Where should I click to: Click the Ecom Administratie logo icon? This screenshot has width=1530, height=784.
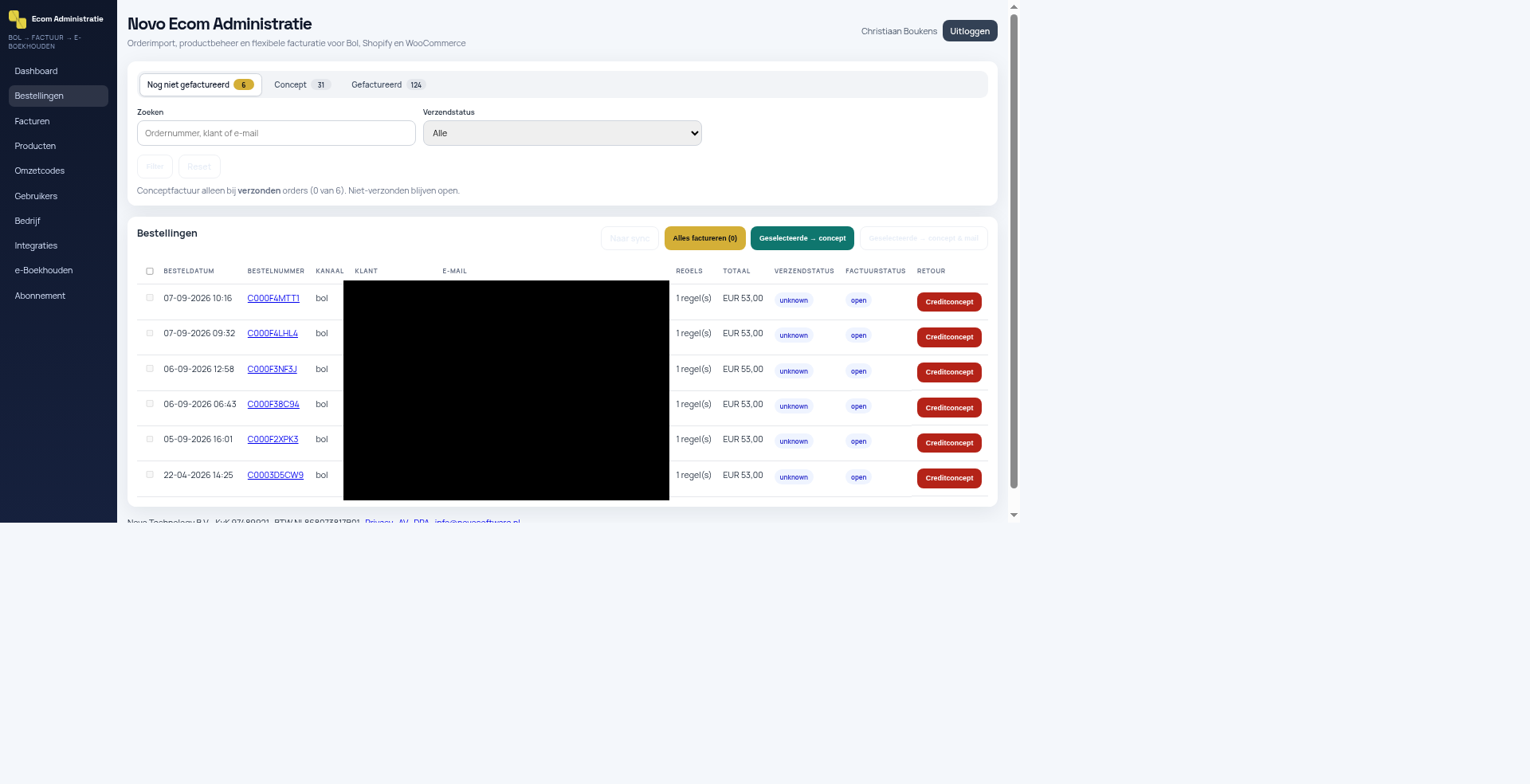click(x=17, y=19)
